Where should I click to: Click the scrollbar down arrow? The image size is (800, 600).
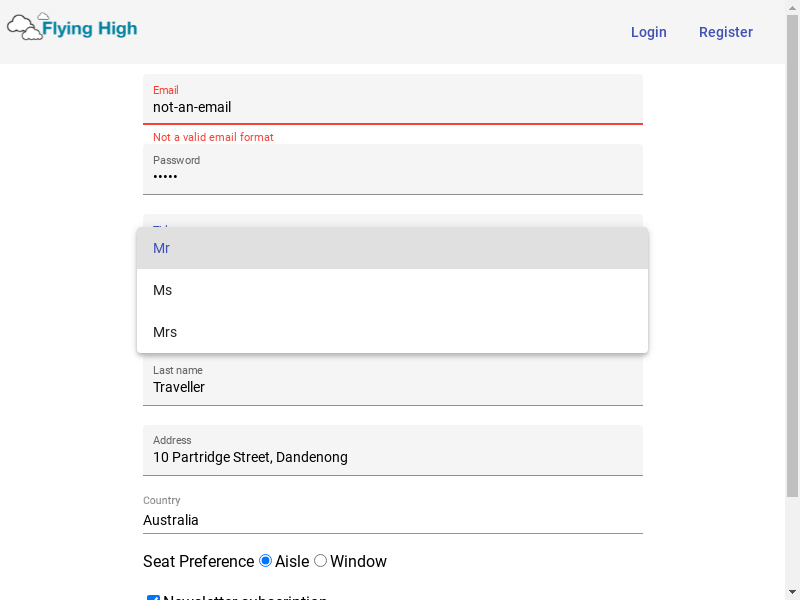pos(792,593)
